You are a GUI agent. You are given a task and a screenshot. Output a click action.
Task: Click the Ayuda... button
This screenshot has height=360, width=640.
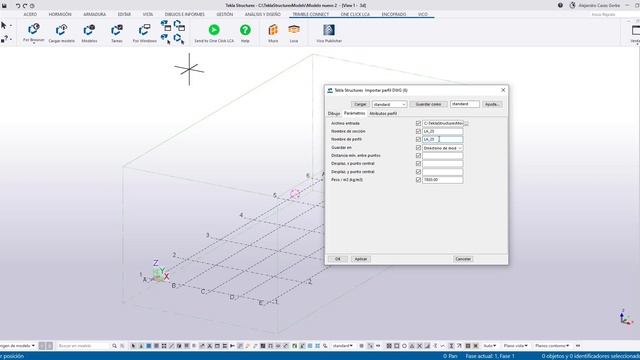492,104
